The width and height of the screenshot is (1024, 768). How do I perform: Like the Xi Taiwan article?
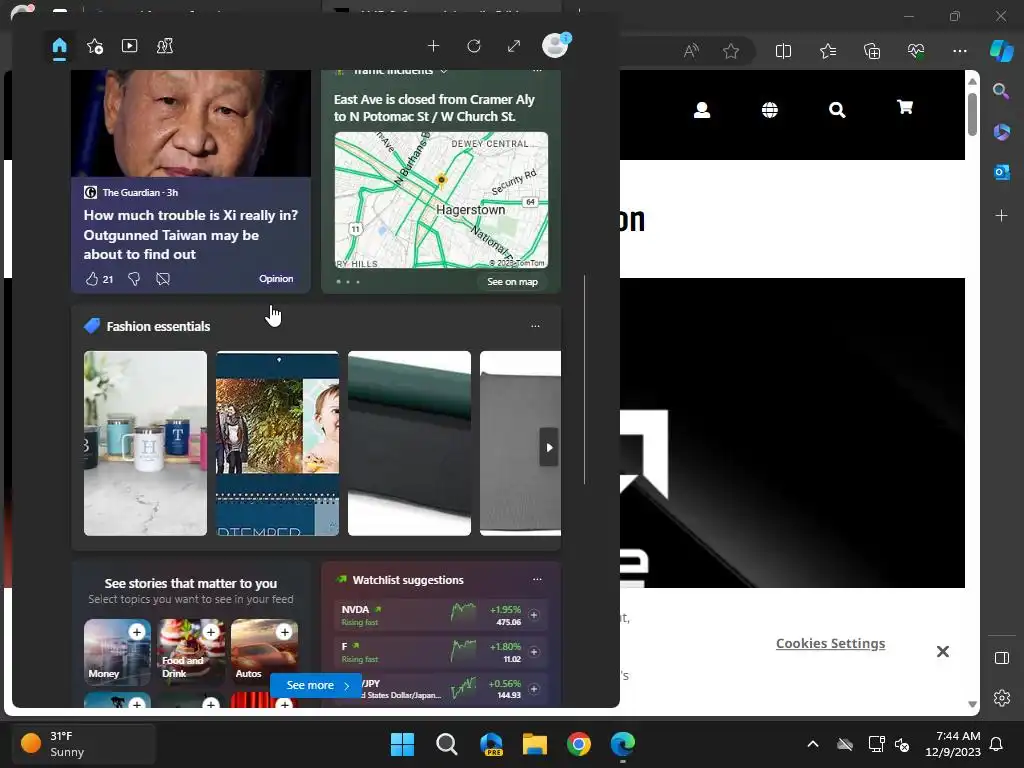click(x=91, y=279)
